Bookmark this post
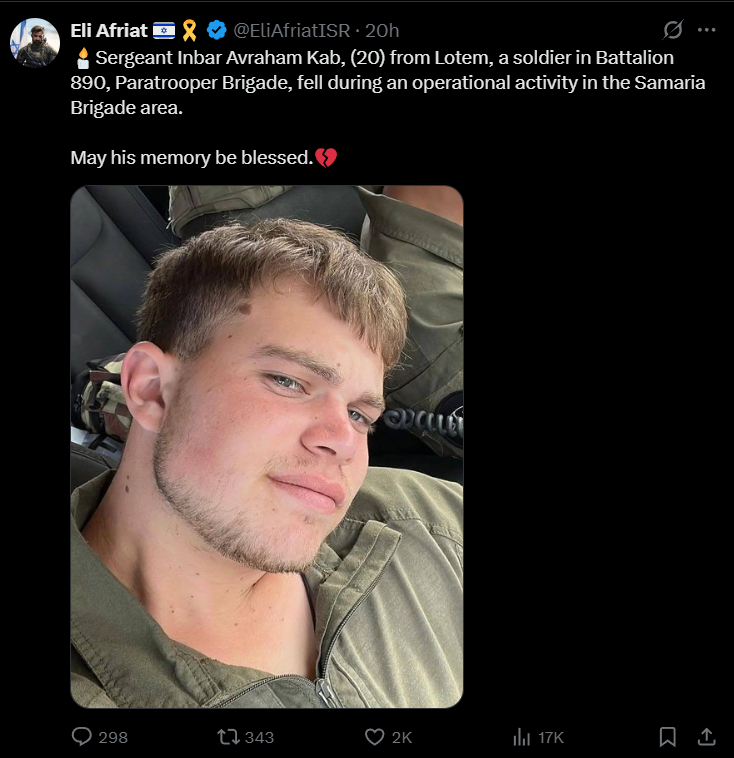Viewport: 734px width, 758px height. (668, 737)
